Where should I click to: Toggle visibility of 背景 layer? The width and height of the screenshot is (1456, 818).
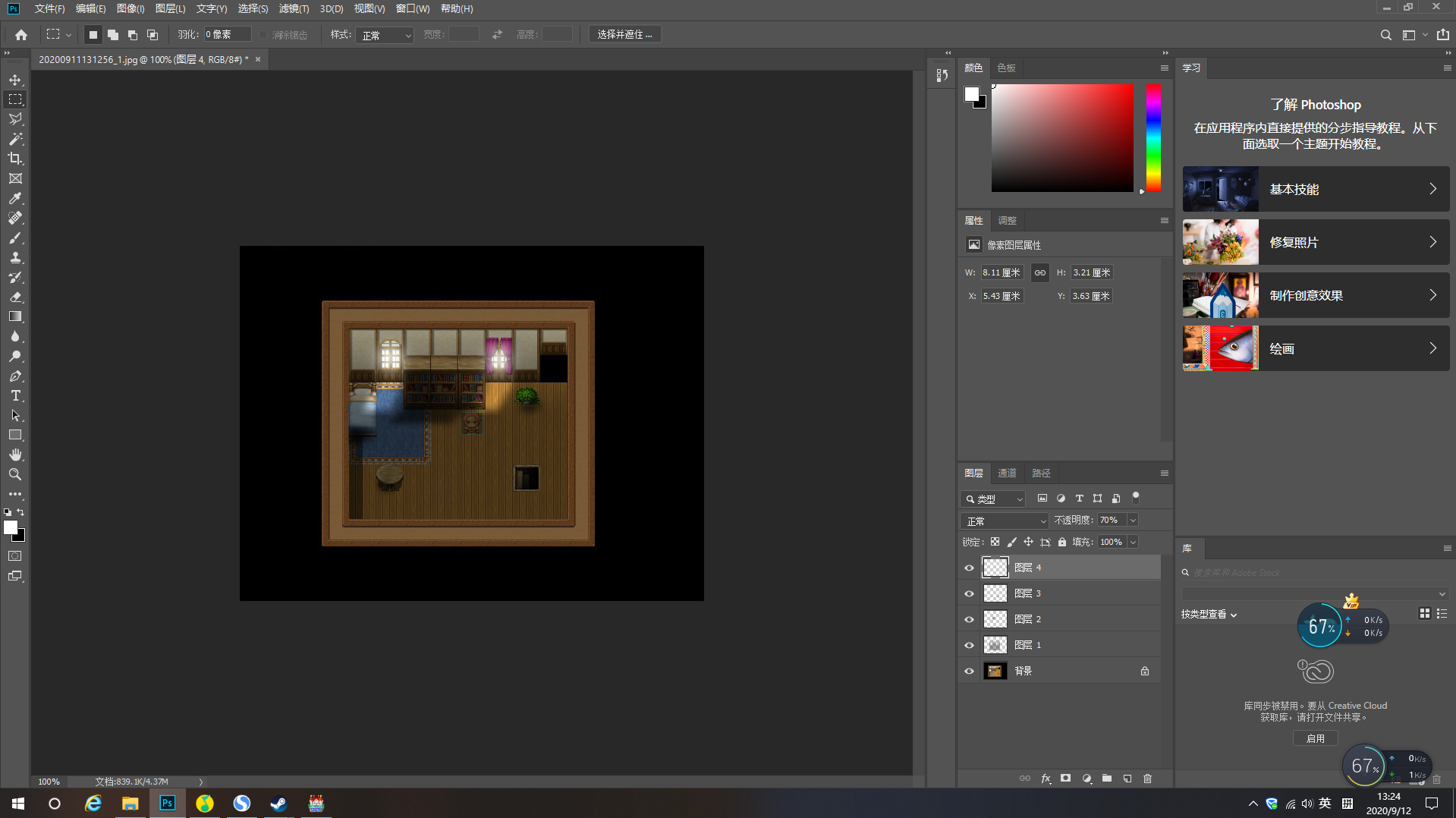[x=969, y=671]
